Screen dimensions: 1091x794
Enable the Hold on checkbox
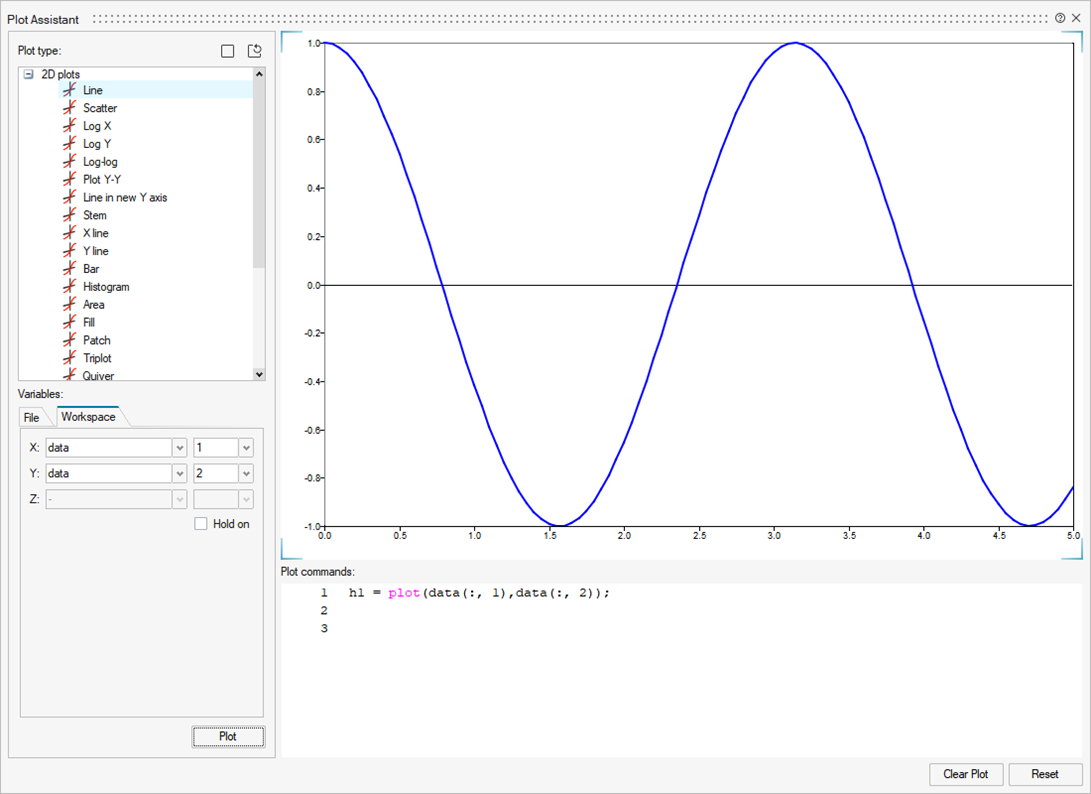pyautogui.click(x=201, y=524)
